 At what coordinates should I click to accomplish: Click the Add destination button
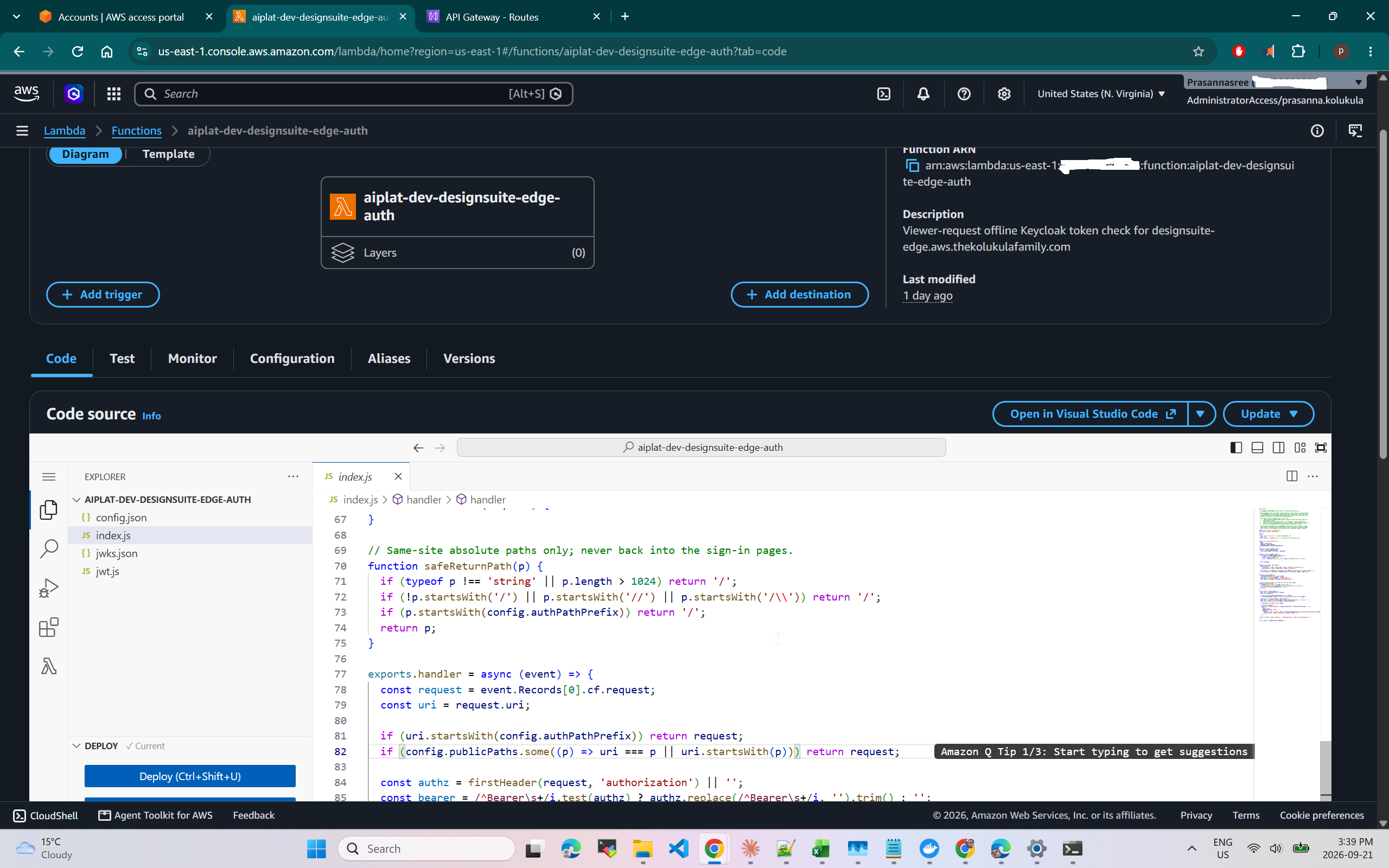tap(800, 295)
